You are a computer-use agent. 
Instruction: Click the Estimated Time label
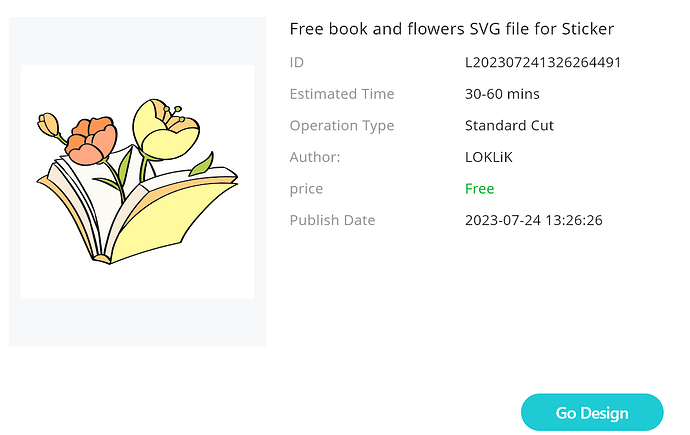tap(342, 94)
